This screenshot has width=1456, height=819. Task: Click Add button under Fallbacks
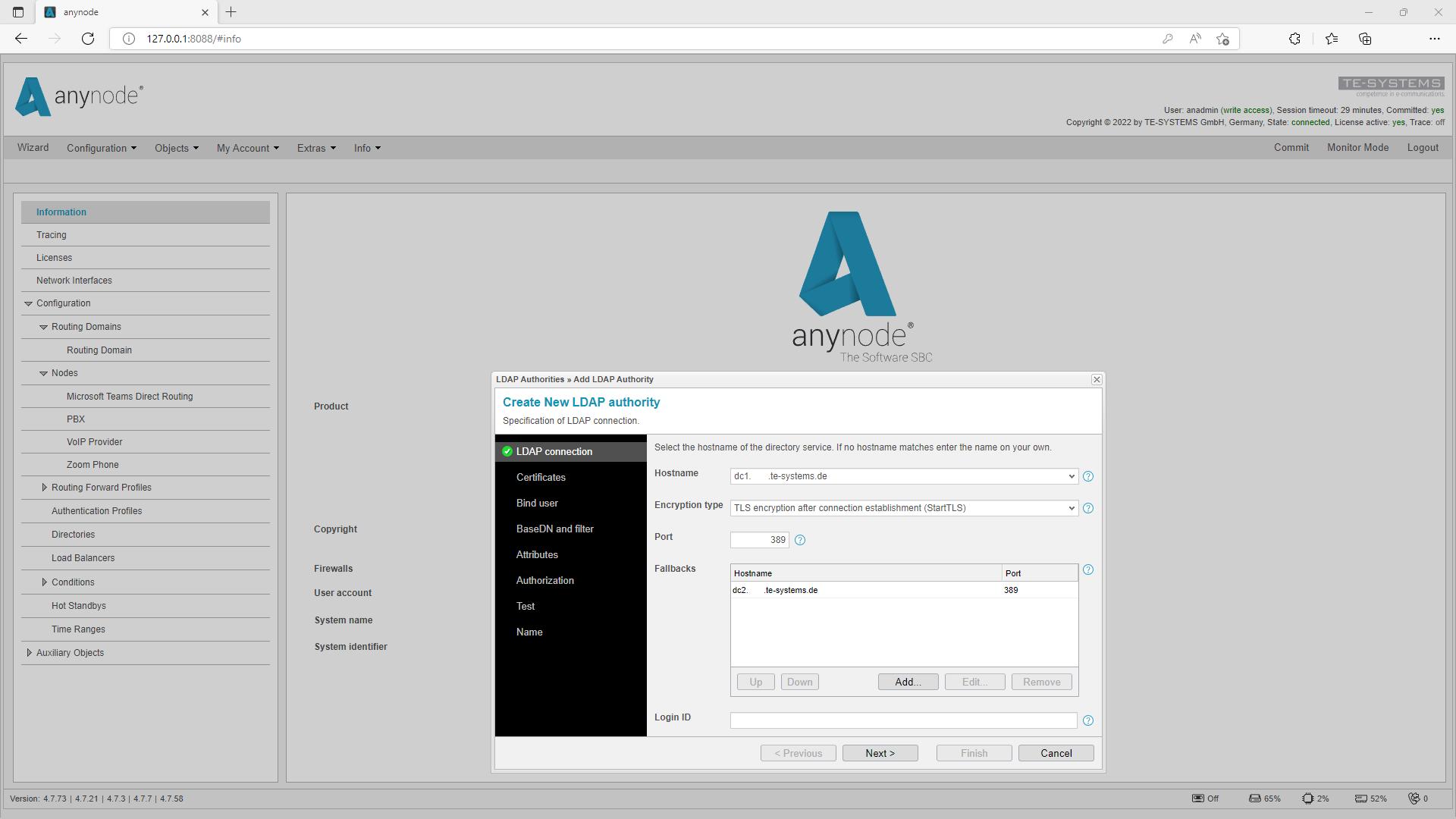click(x=908, y=682)
